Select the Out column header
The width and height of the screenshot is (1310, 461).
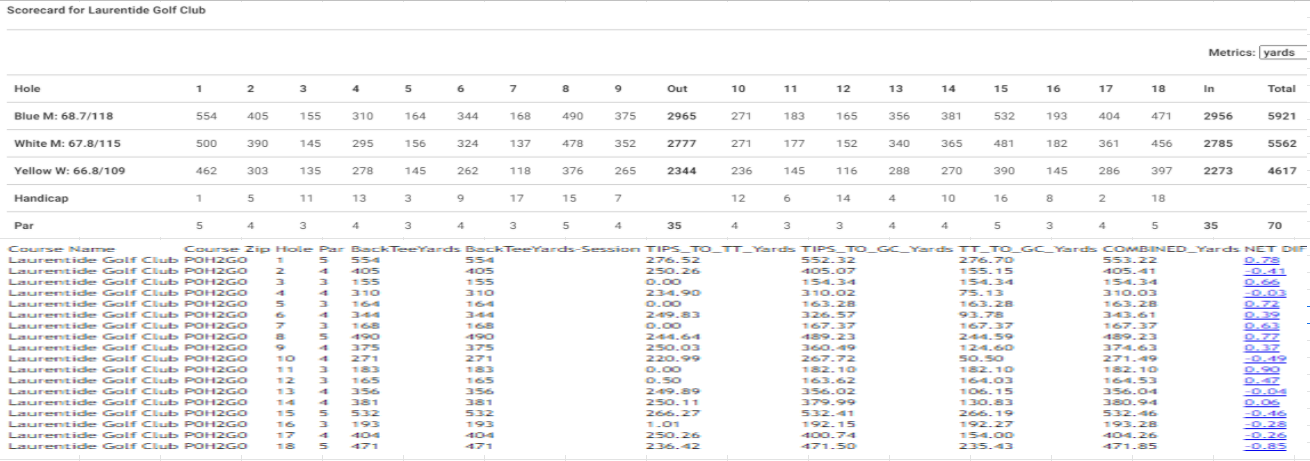tap(677, 89)
